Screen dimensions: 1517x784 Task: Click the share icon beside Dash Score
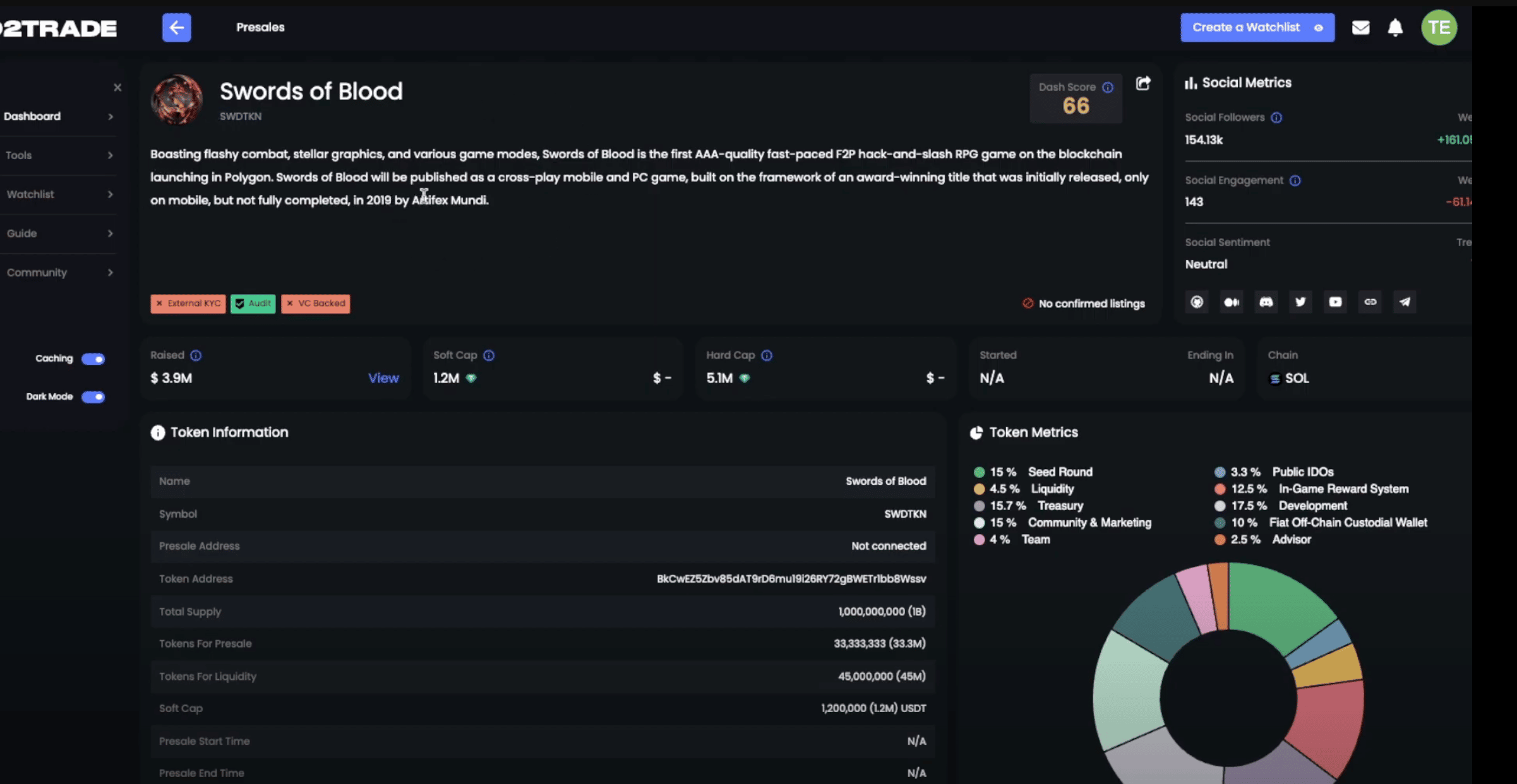(x=1143, y=83)
